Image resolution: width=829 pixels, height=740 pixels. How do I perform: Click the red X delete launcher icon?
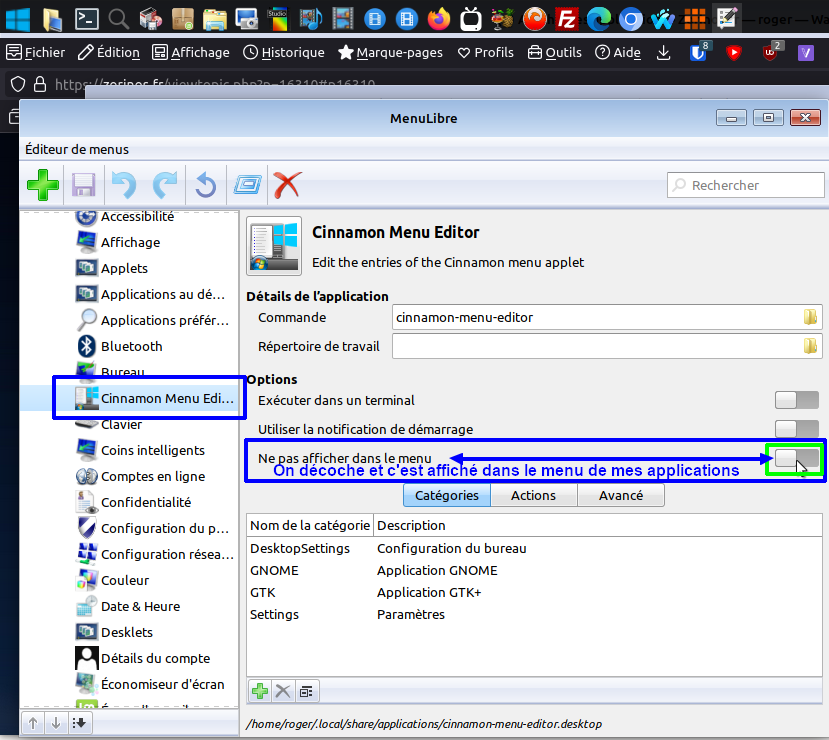288,185
